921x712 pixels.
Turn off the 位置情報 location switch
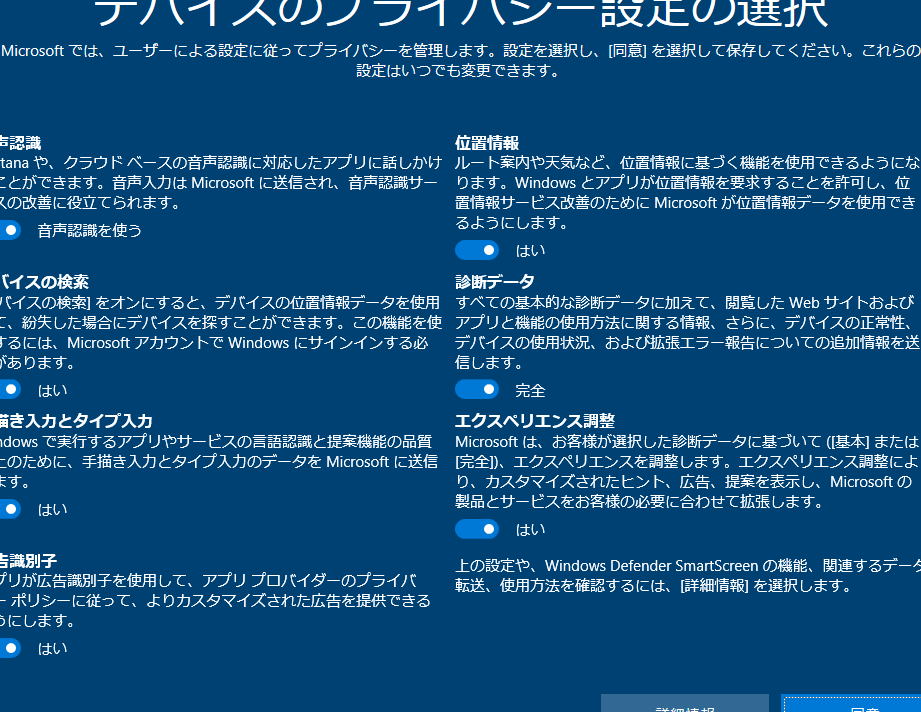477,250
